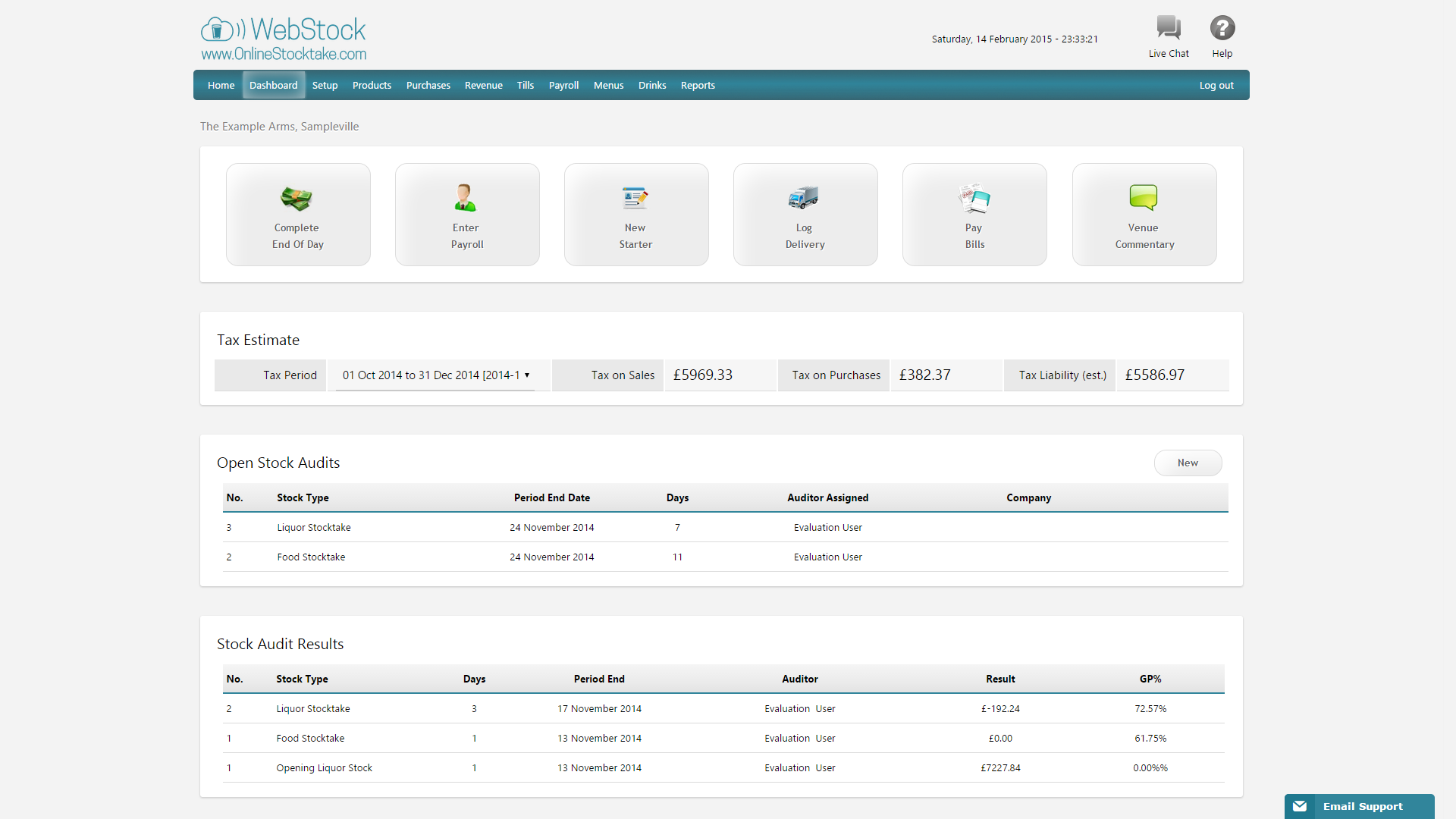The image size is (1456, 819).
Task: Open Enter Payroll via its icon
Action: (x=466, y=198)
